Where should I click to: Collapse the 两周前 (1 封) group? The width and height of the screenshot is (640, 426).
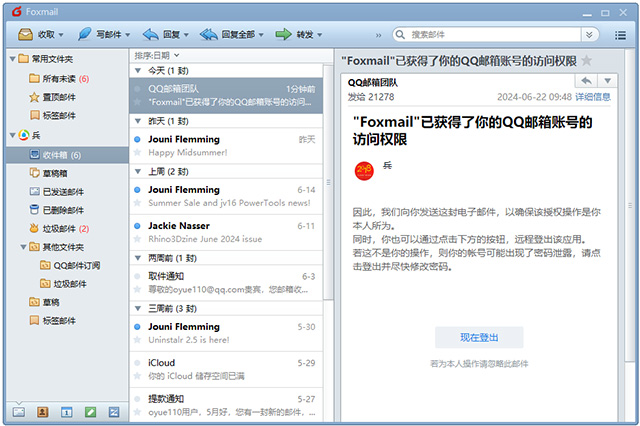(x=138, y=258)
